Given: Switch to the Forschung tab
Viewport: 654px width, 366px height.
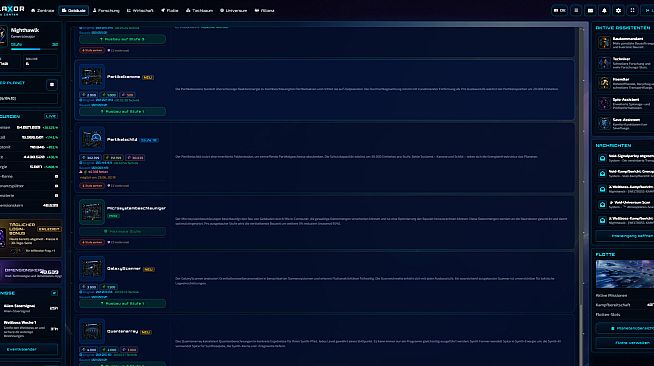Looking at the screenshot, I should [x=106, y=10].
